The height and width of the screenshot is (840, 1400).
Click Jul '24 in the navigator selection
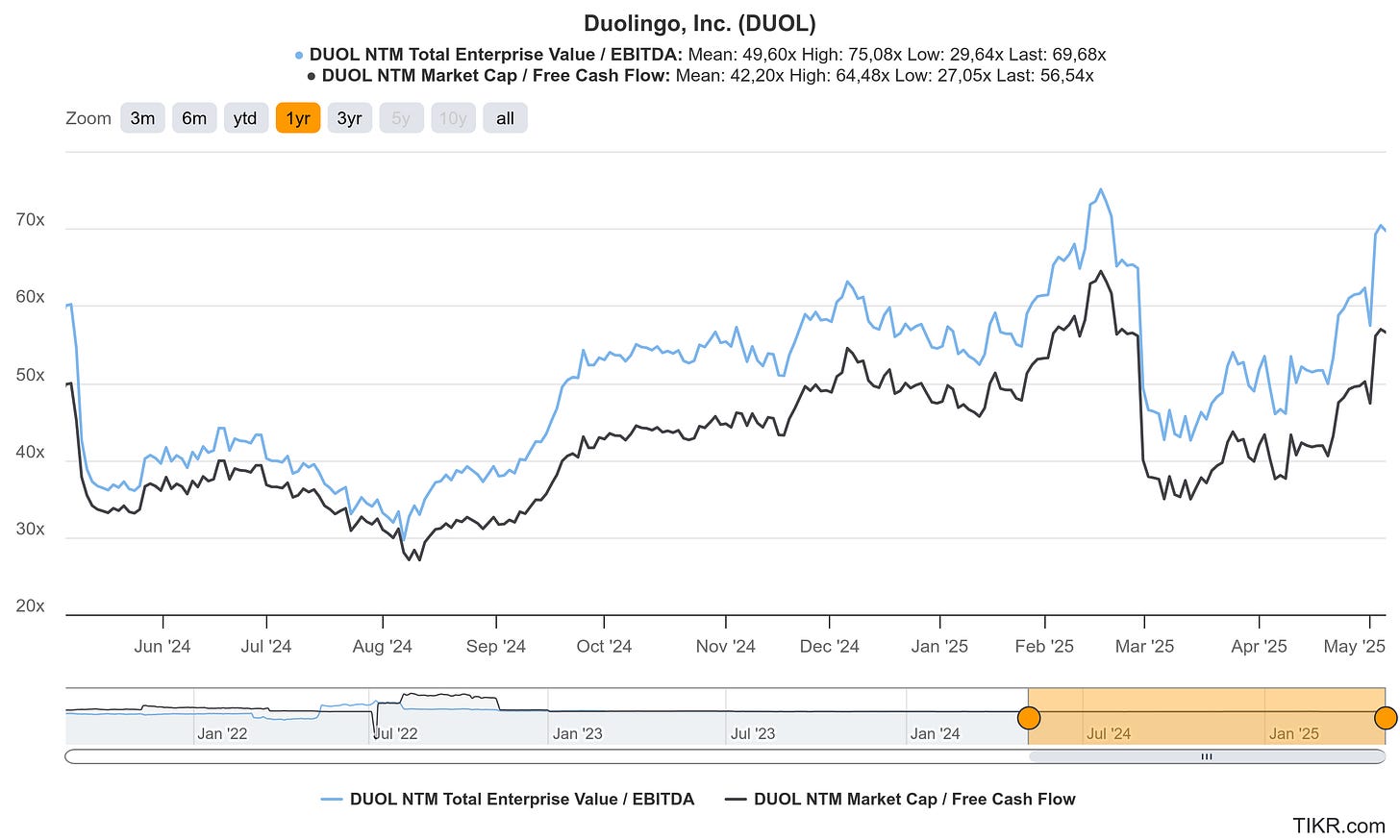click(x=1109, y=733)
